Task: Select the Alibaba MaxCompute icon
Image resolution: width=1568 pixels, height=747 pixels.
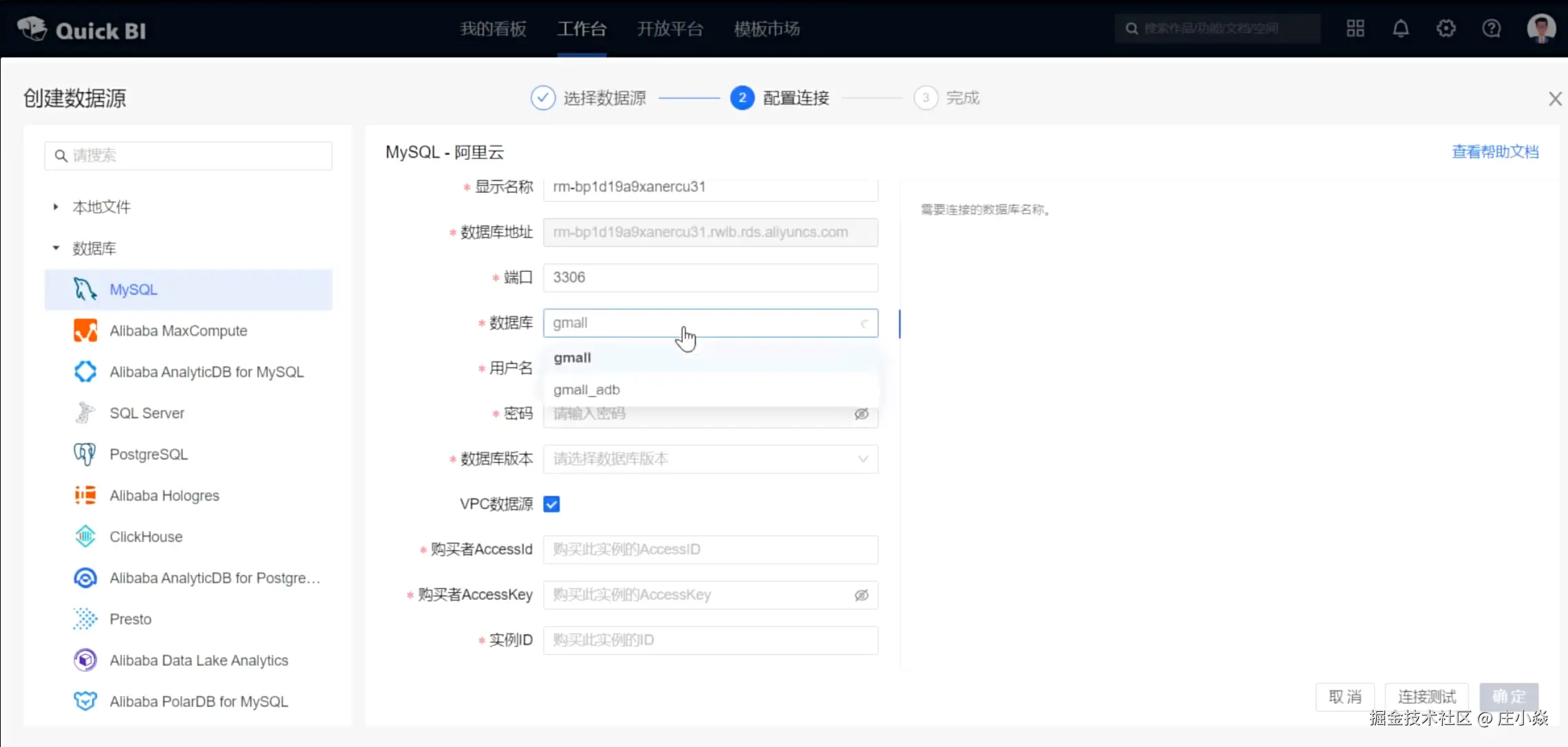Action: tap(85, 331)
